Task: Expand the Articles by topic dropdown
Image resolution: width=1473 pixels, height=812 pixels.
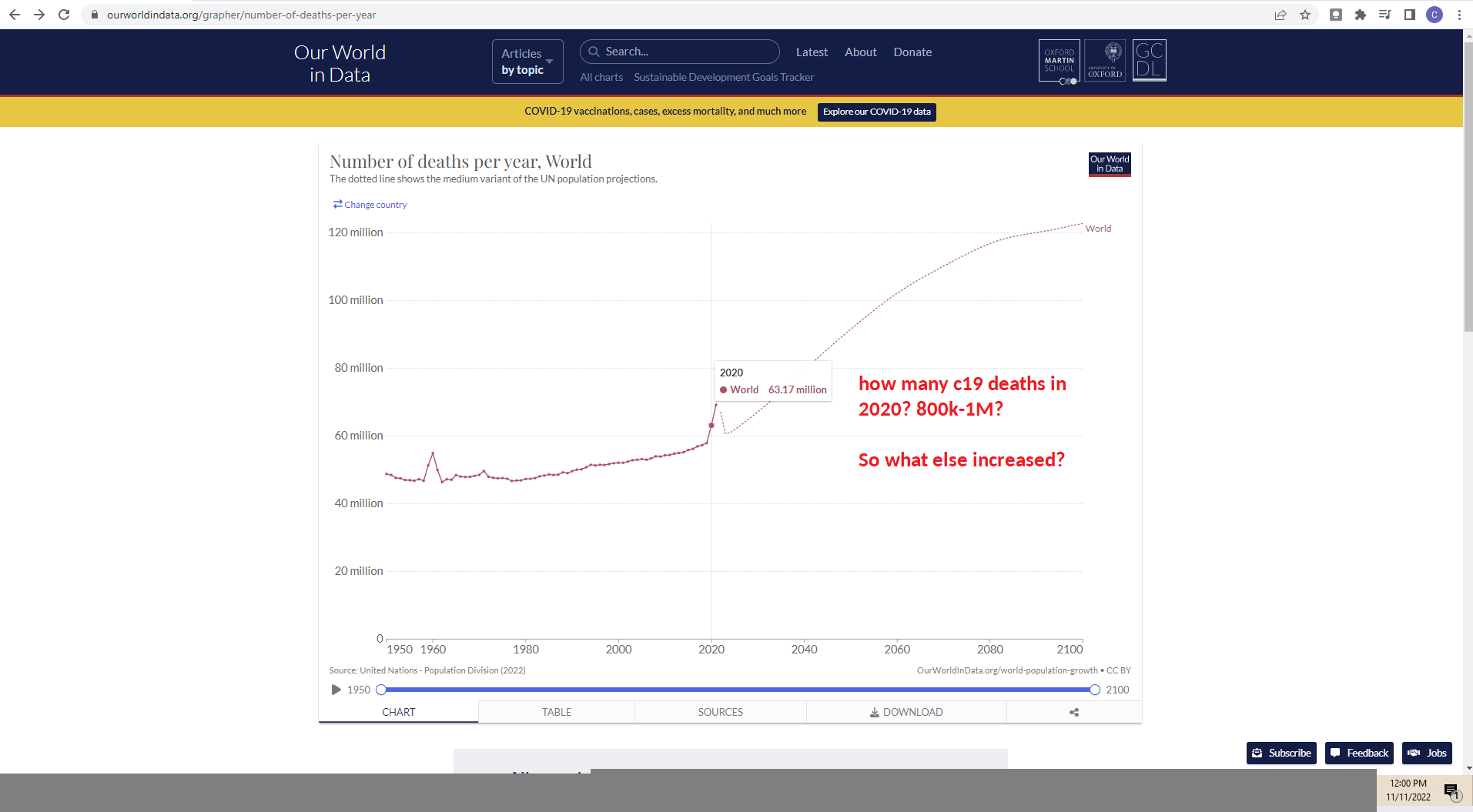Action: pyautogui.click(x=527, y=62)
